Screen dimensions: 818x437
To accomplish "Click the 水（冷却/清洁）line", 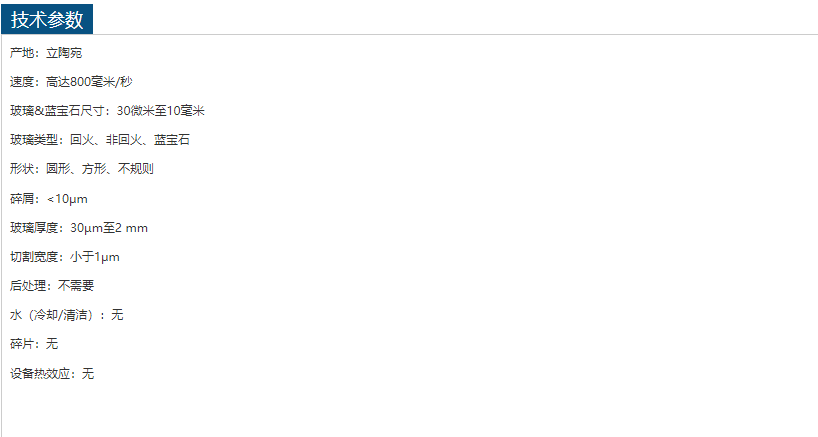I will coord(67,315).
